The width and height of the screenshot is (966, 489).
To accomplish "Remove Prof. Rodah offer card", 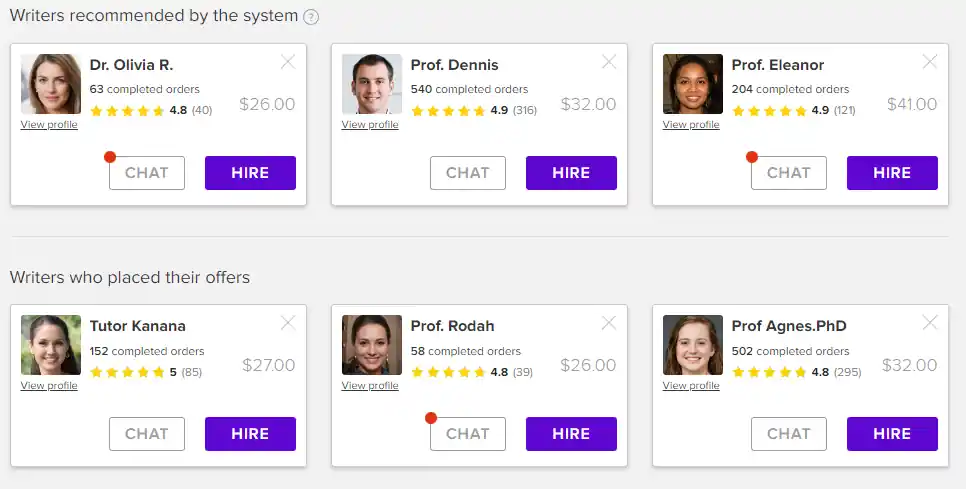I will coord(609,323).
